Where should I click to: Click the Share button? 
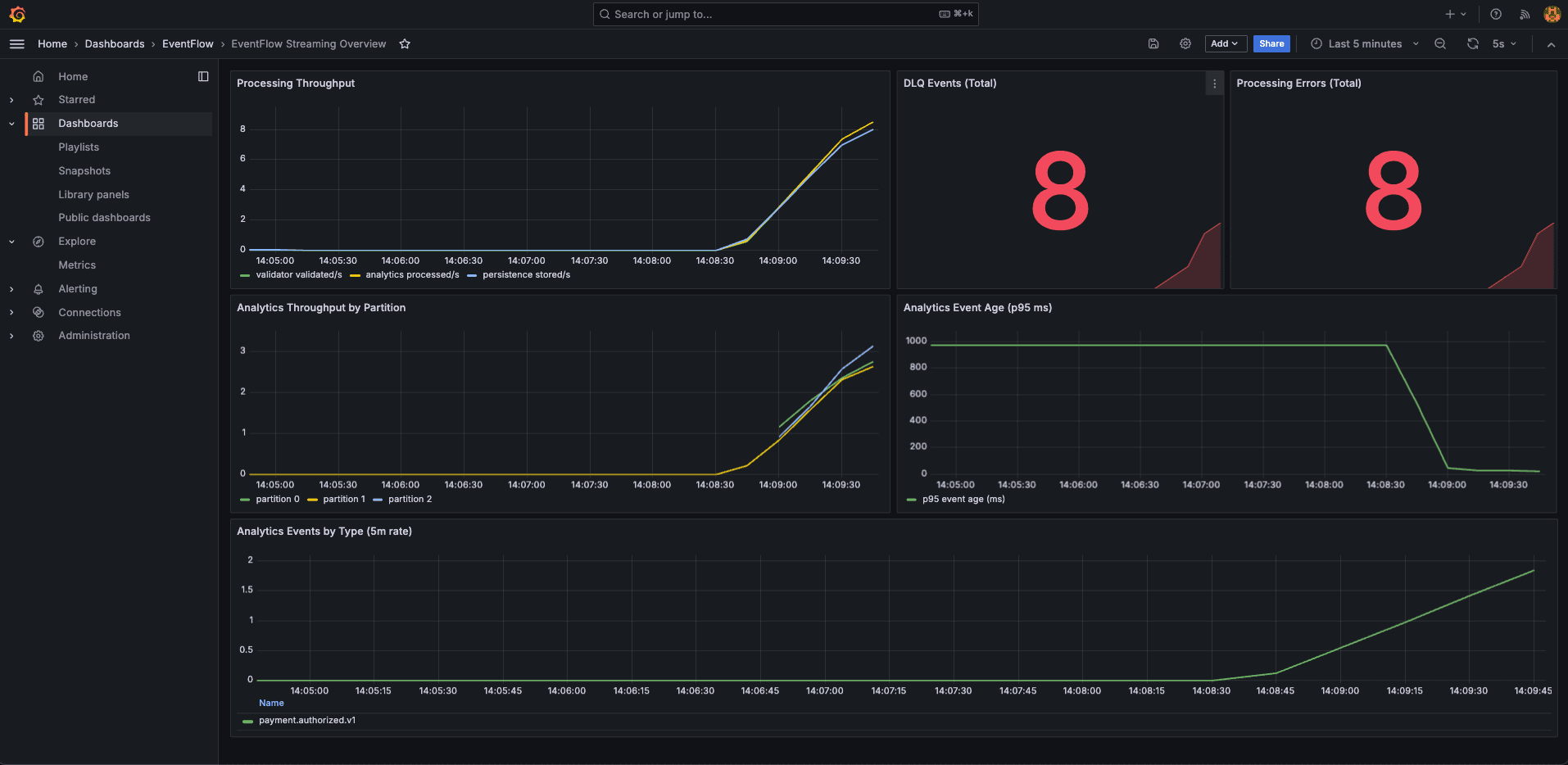(x=1271, y=44)
